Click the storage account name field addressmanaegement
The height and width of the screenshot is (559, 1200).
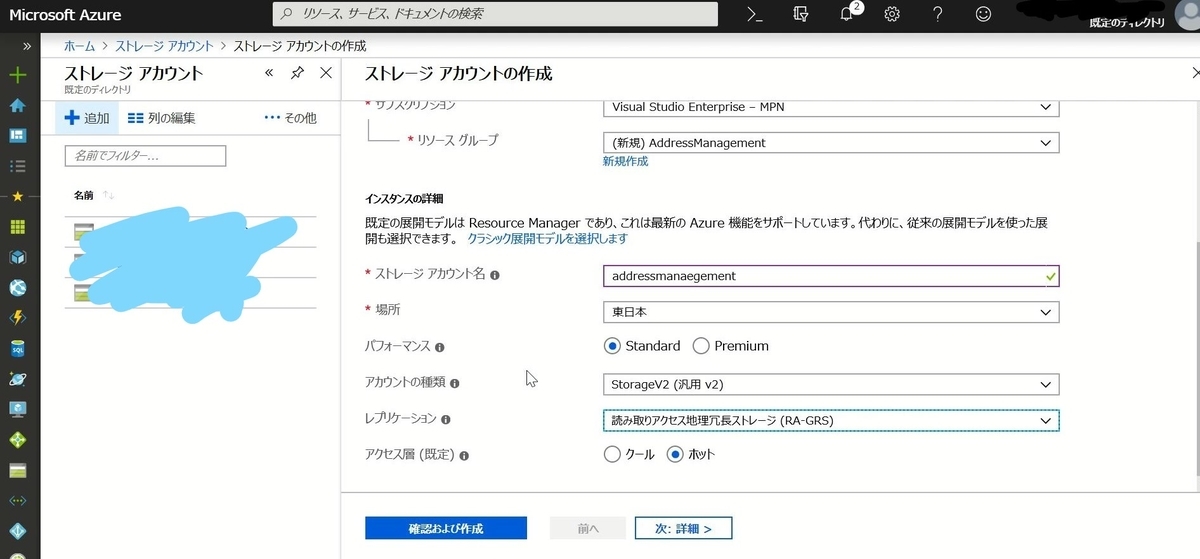(831, 276)
